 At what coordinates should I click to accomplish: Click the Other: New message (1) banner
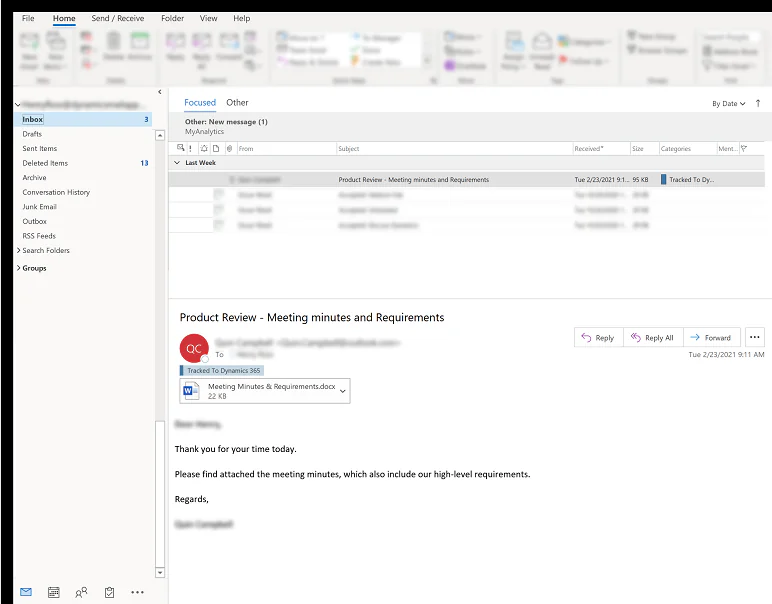(x=466, y=126)
